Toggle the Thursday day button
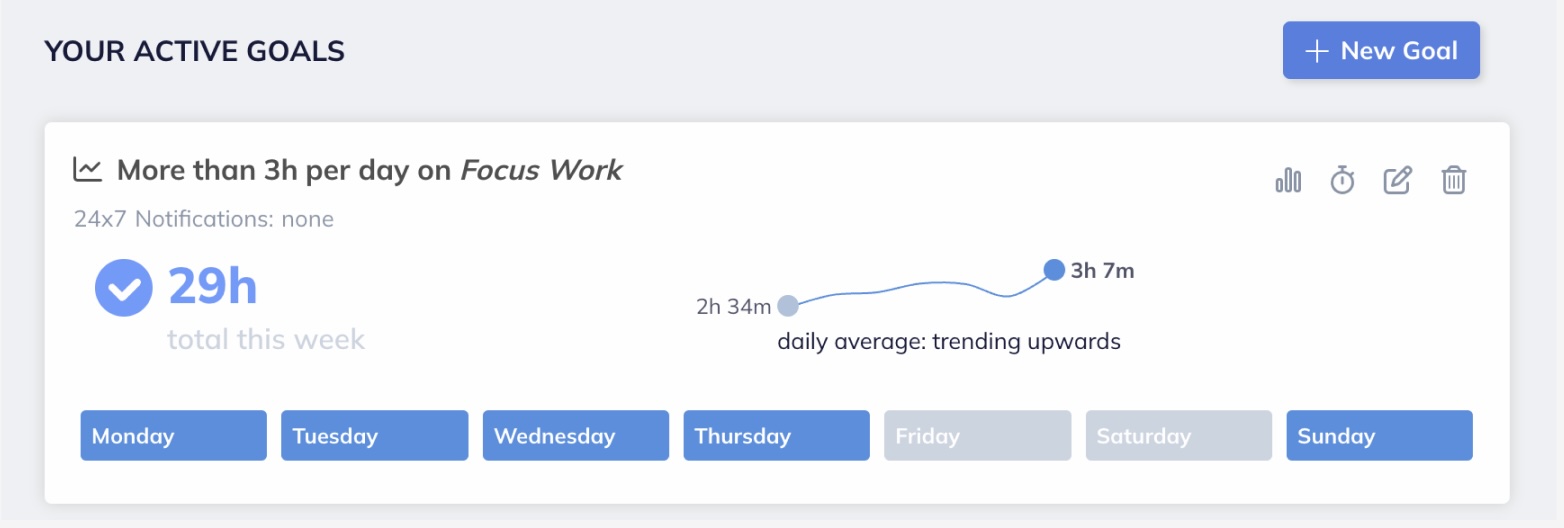The height and width of the screenshot is (528, 1564). click(x=777, y=435)
